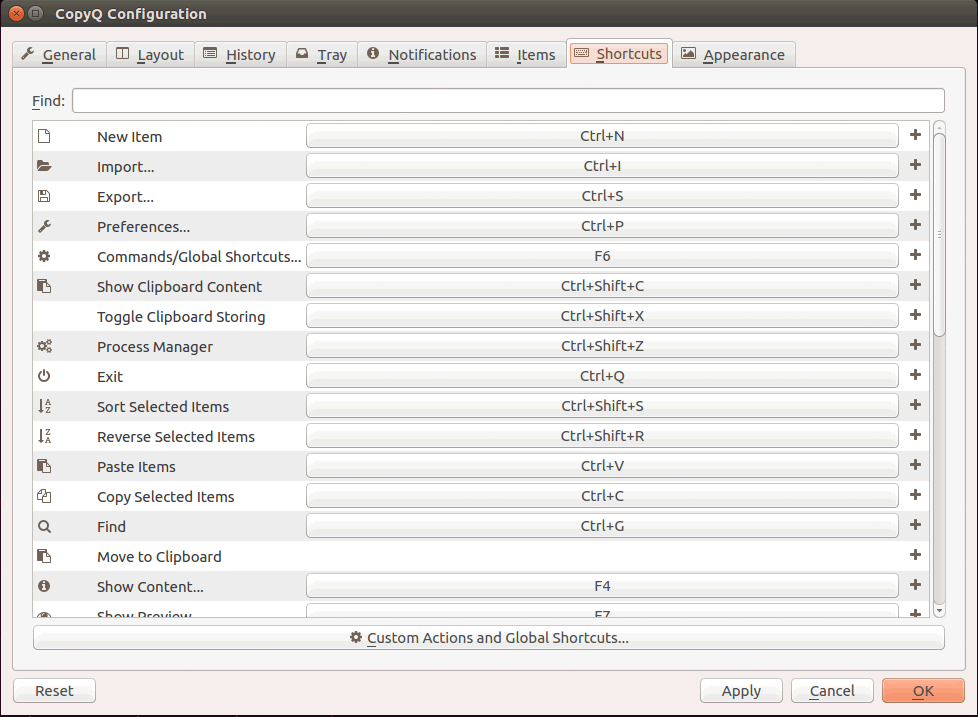
Task: Click the Commands/Global Shortcuts gear icon
Action: click(x=44, y=256)
